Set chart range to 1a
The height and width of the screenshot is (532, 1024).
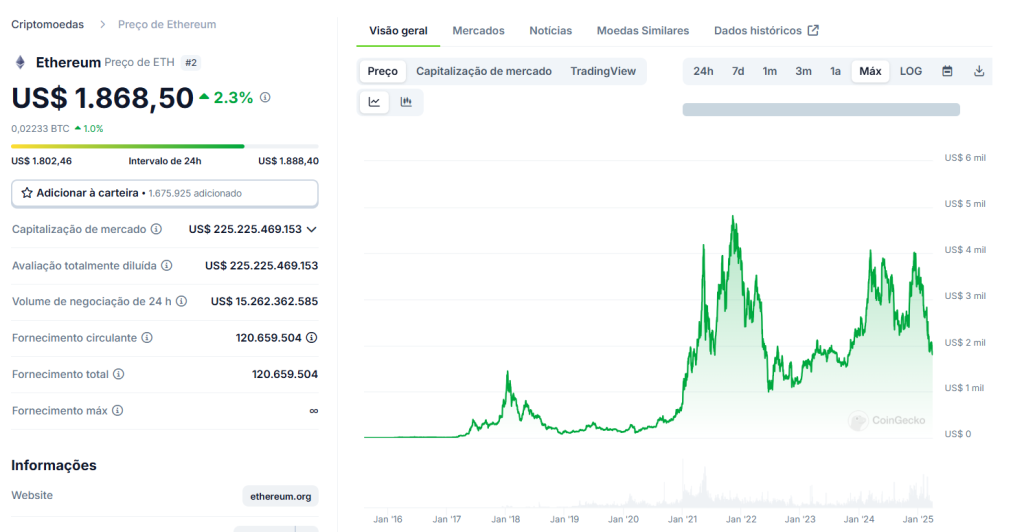pos(835,71)
